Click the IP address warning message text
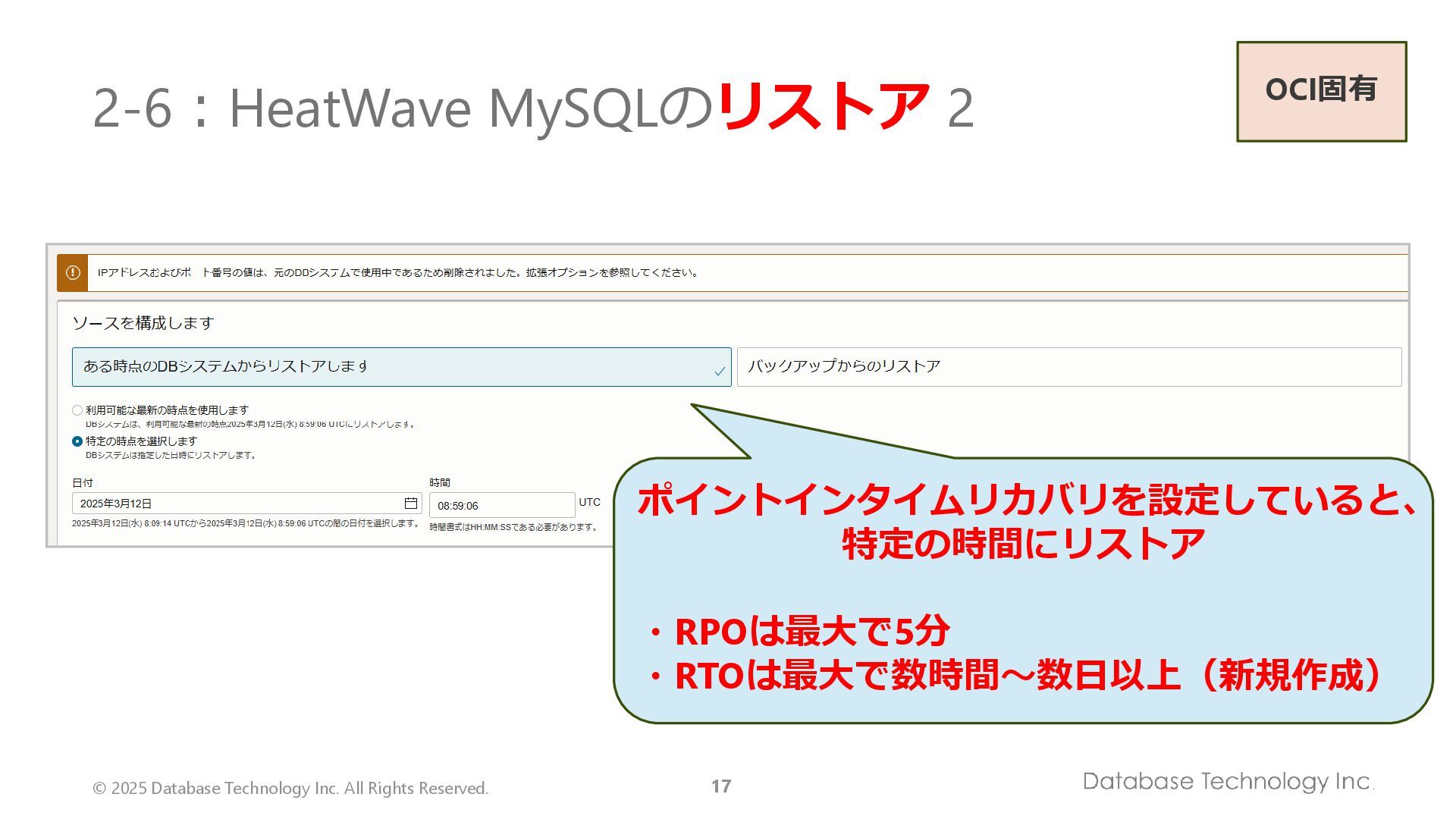Image resolution: width=1456 pixels, height=819 pixels. 398,272
